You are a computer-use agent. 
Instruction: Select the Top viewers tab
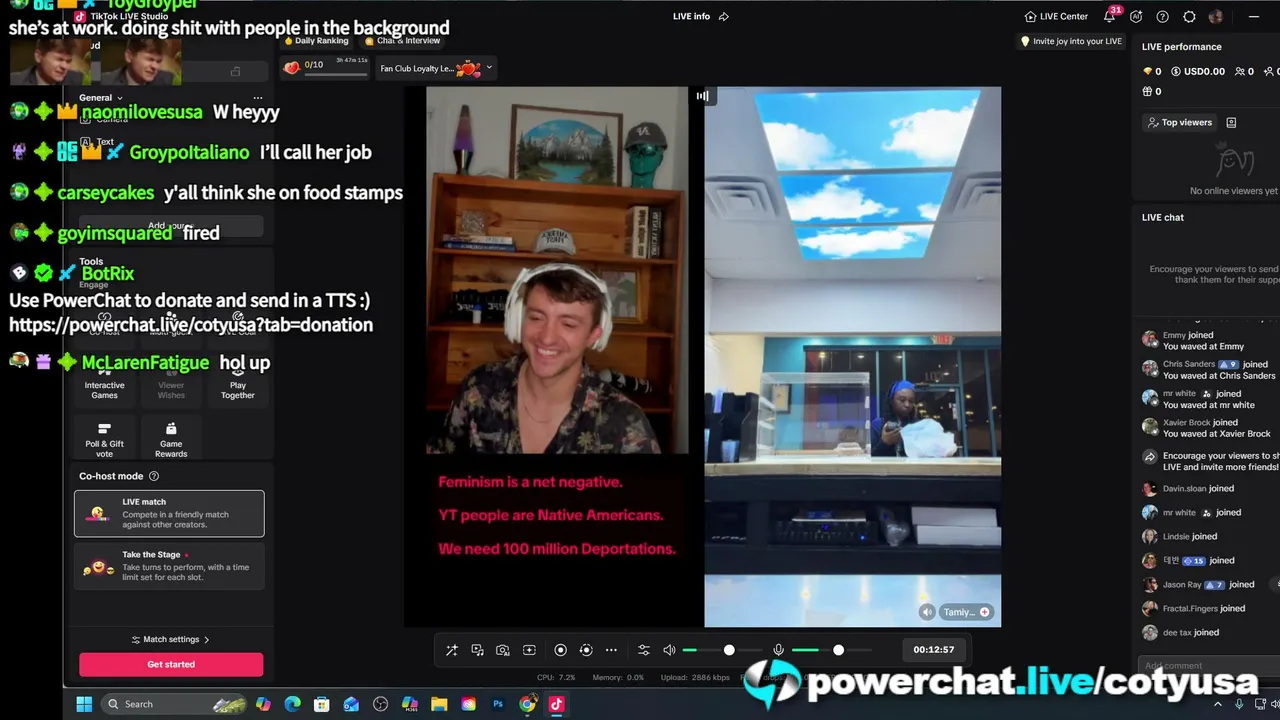1180,122
